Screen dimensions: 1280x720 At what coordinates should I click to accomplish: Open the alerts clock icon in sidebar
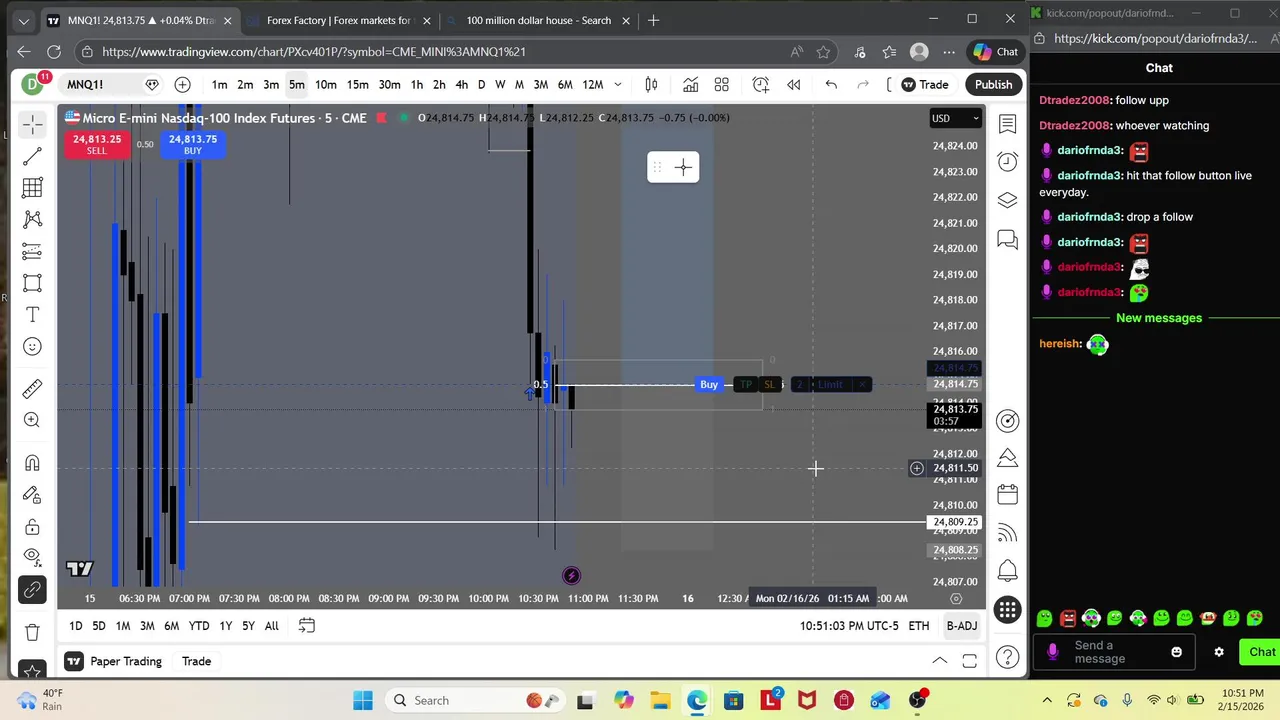click(x=1007, y=162)
